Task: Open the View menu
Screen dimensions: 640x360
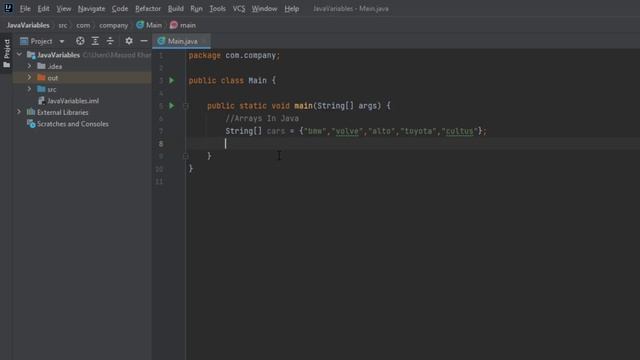Action: (63, 9)
